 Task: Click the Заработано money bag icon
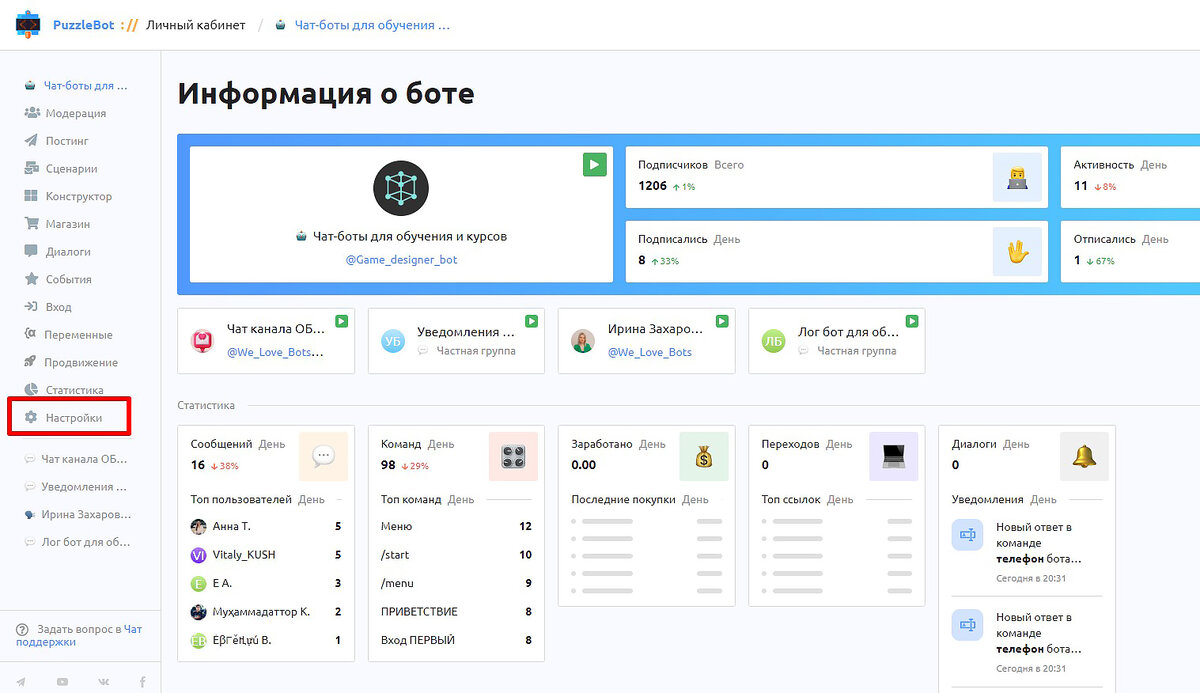click(704, 456)
